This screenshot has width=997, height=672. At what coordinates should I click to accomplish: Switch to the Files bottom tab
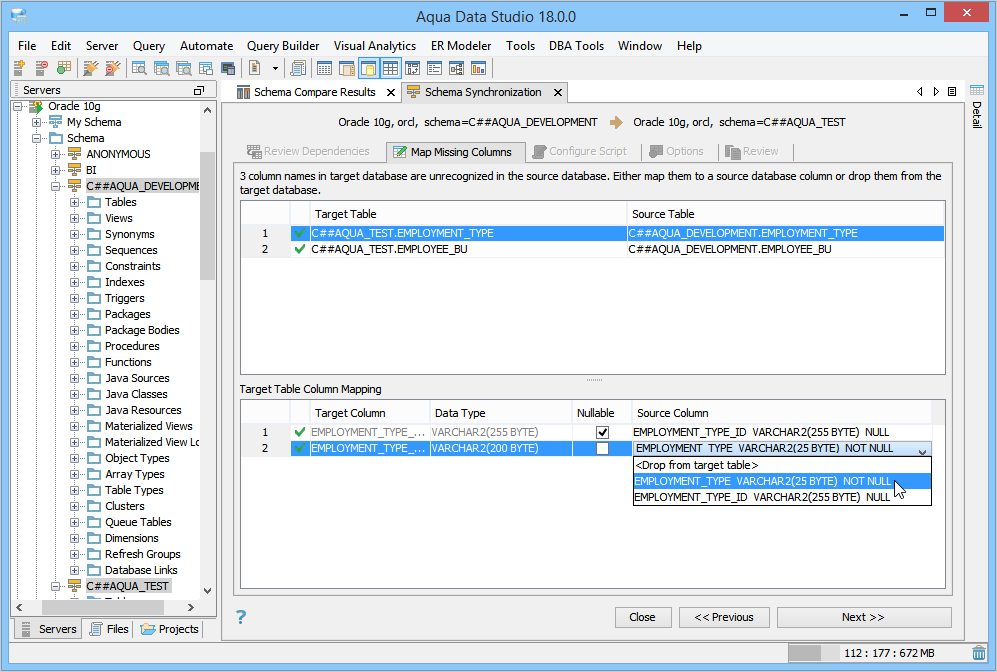pos(110,629)
